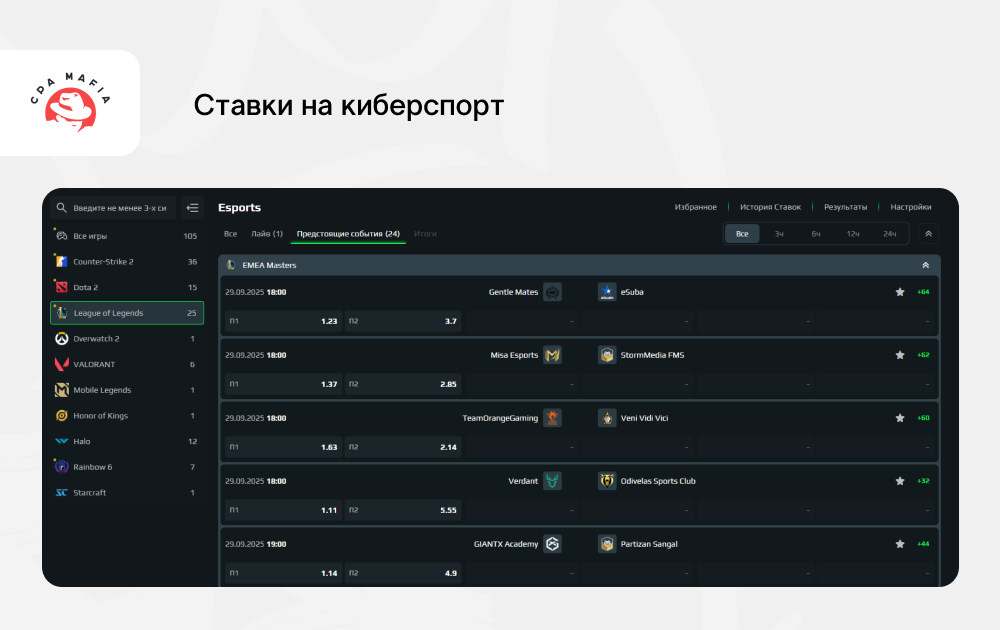The image size is (1000, 630).
Task: Select the Dota 2 icon in sidebar
Action: click(62, 287)
